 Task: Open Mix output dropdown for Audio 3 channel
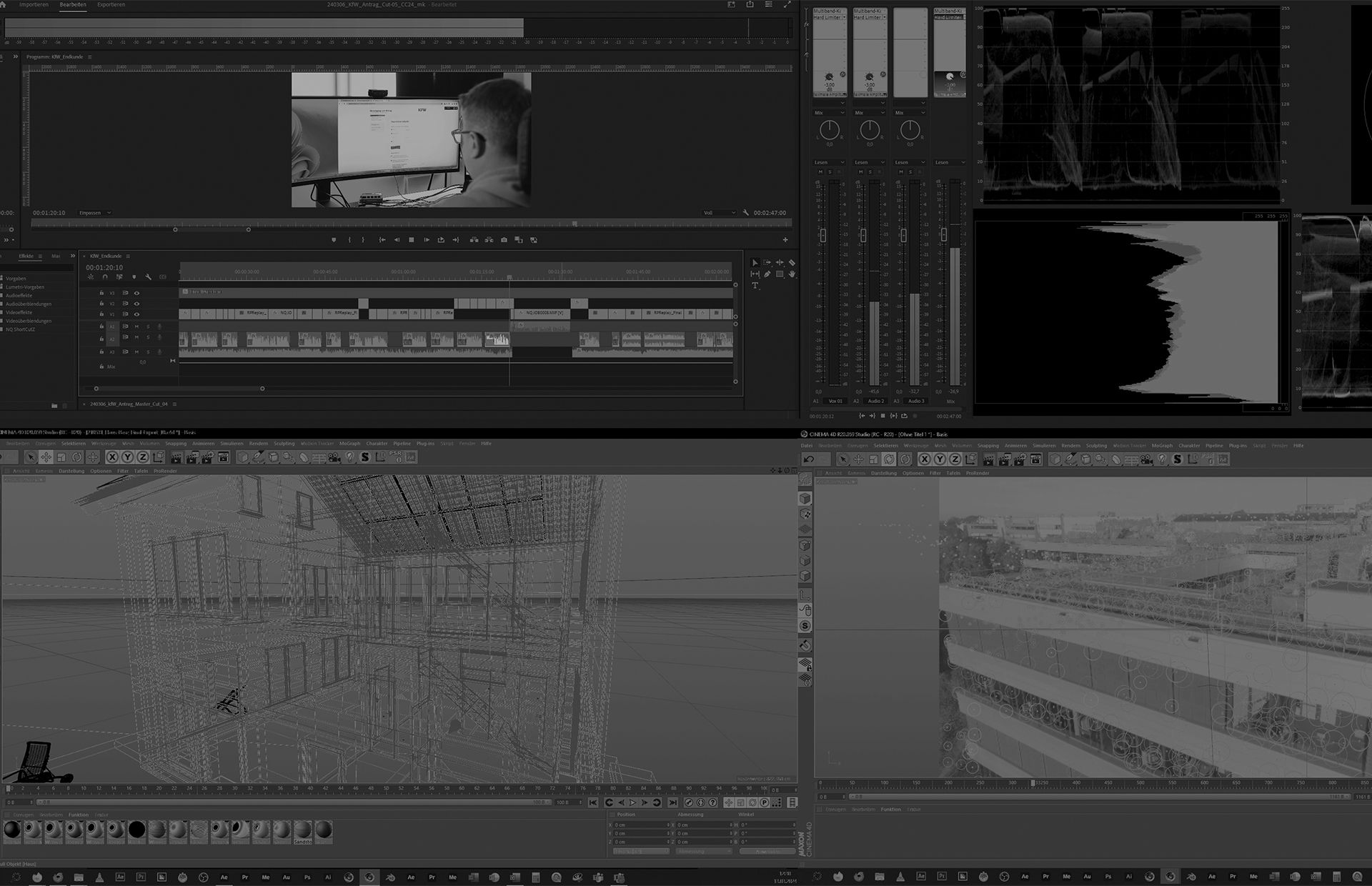[x=910, y=113]
